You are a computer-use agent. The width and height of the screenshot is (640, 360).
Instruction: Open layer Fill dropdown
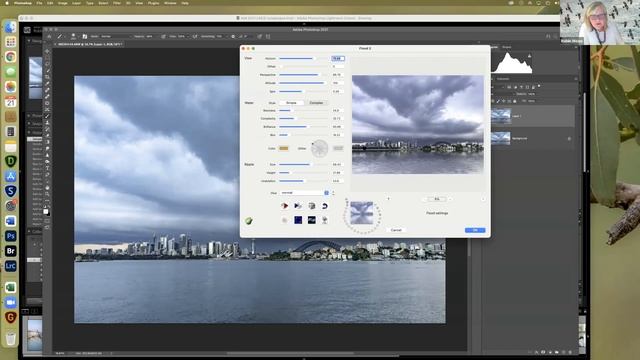coord(531,101)
